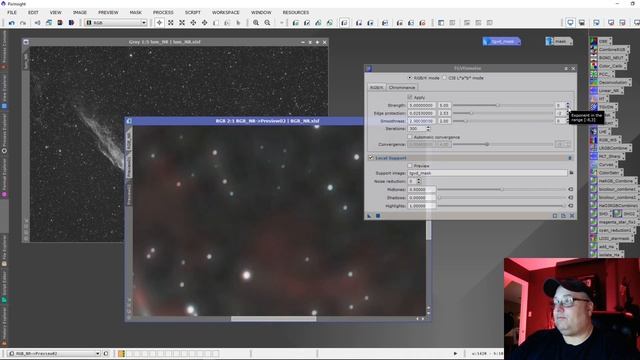640x360 pixels.
Task: Open the WINDOW menu
Action: coord(261,13)
